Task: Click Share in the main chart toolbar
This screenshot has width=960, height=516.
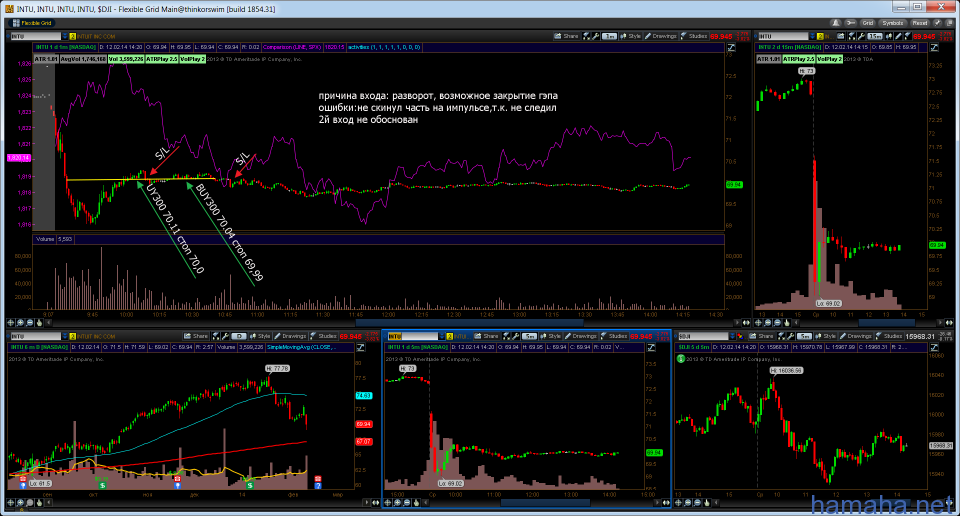Action: coord(566,36)
